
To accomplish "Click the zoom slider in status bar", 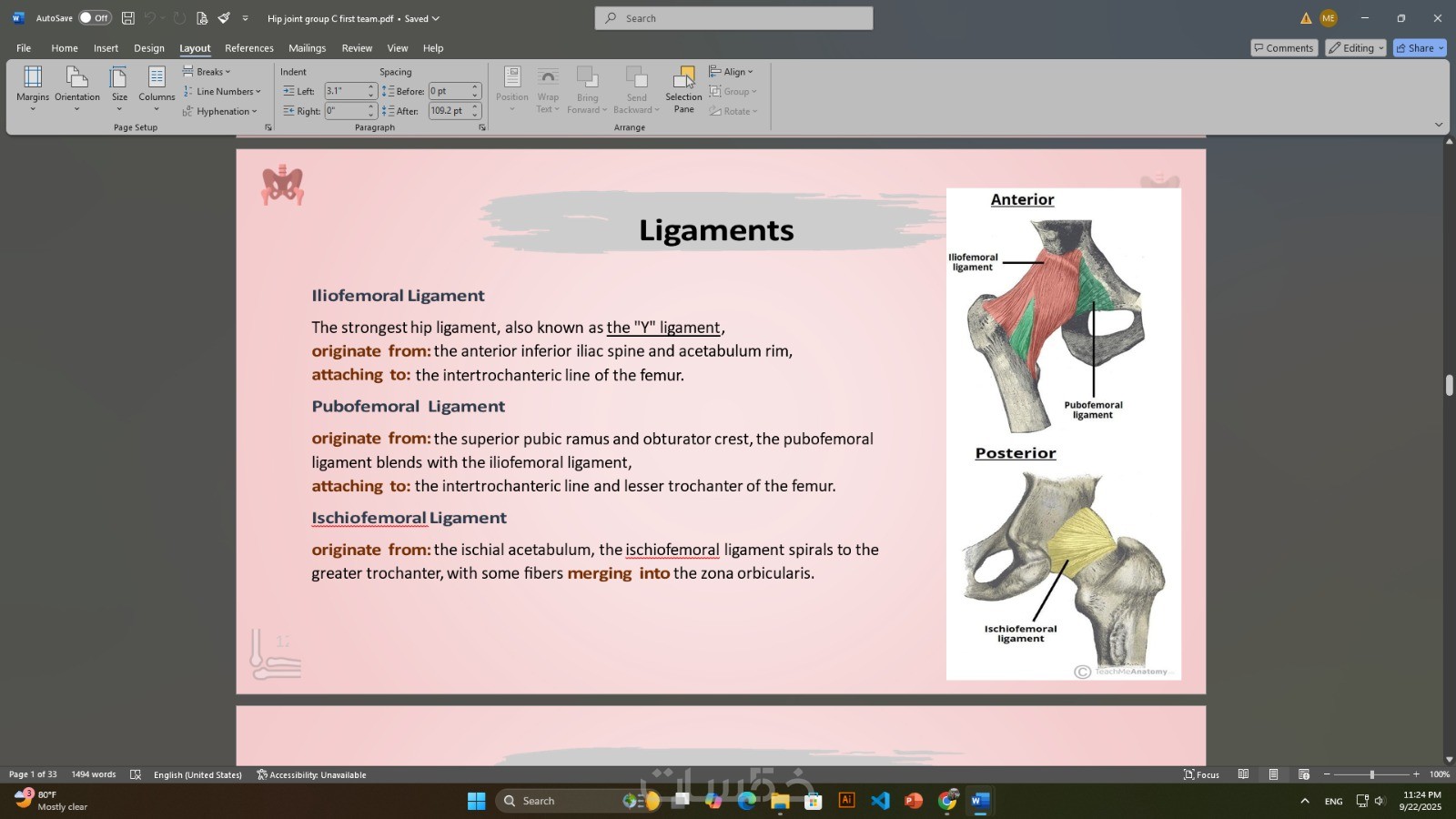I will click(1371, 774).
